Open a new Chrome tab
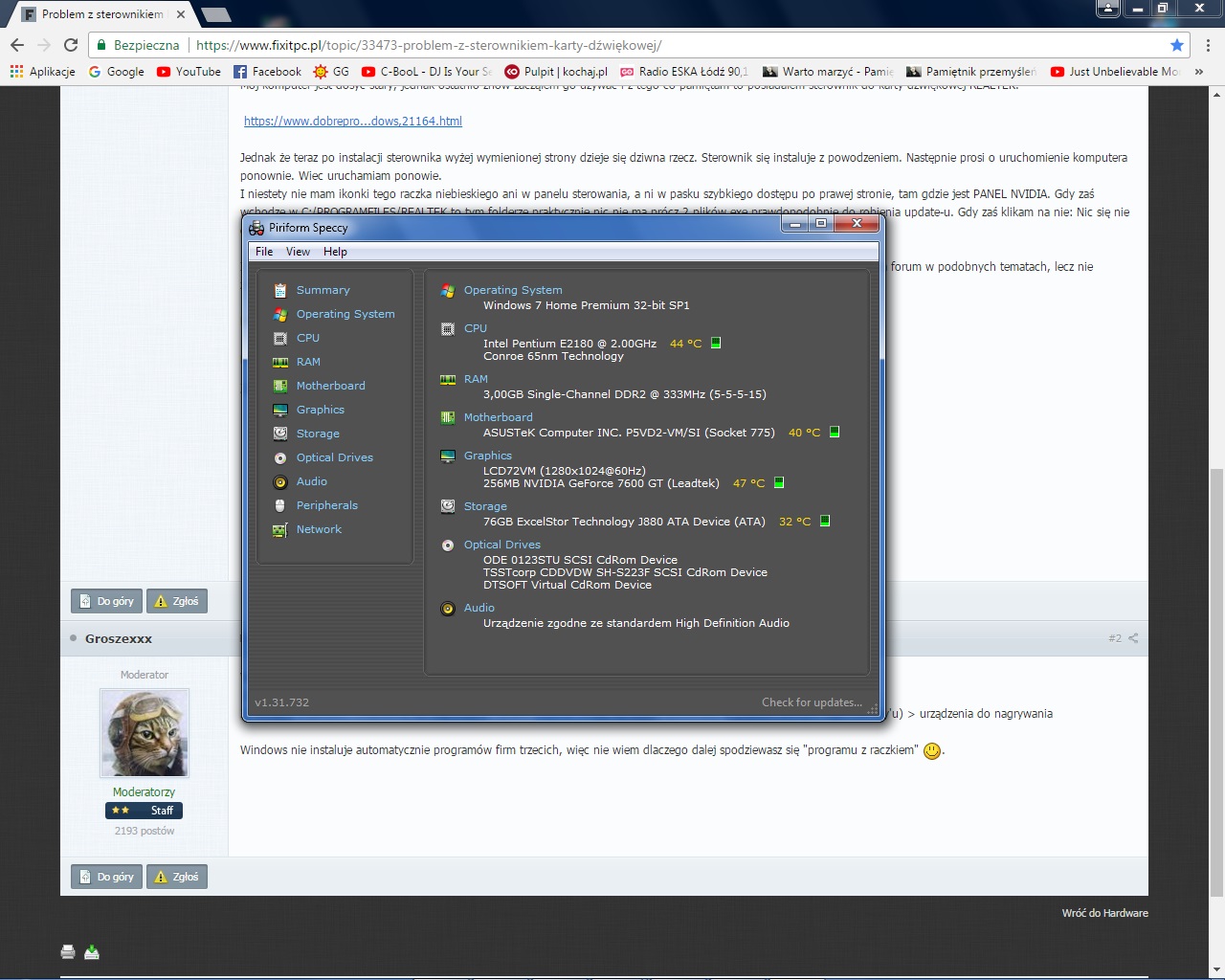 pyautogui.click(x=217, y=14)
